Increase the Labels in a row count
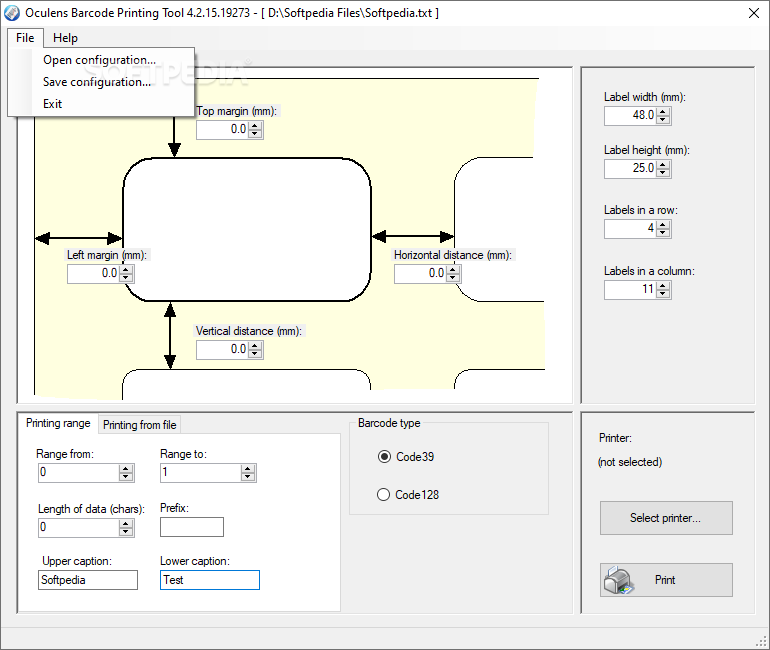 663,225
